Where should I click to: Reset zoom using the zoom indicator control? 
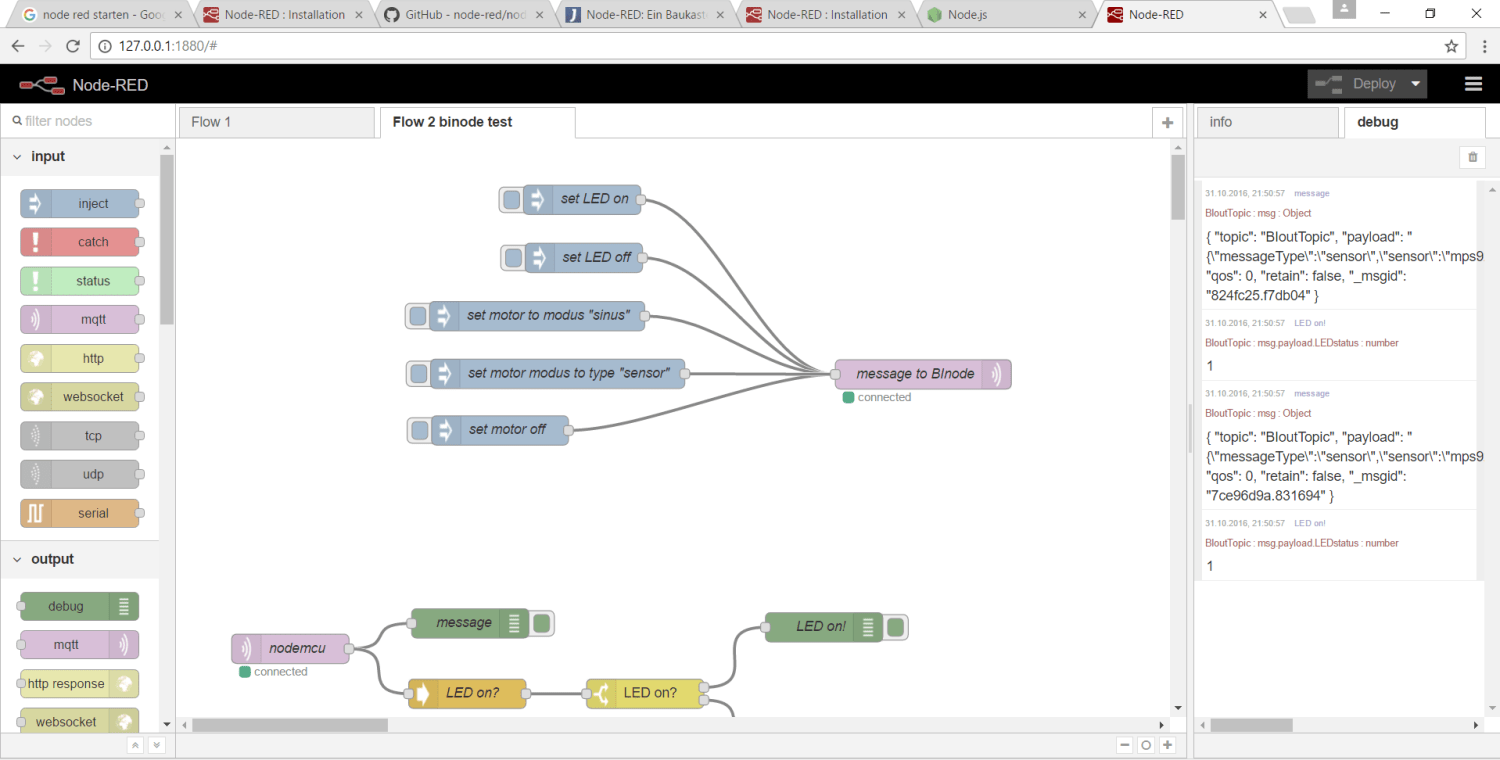coord(1145,745)
